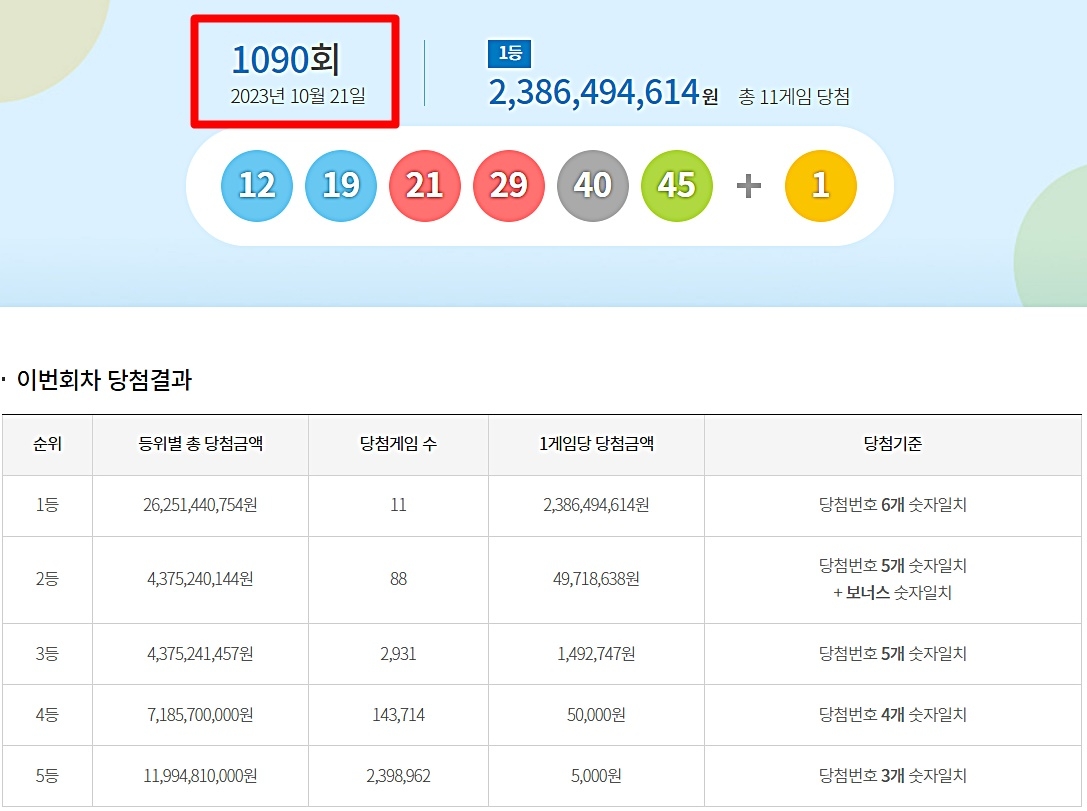
Task: Click the 순위 column header
Action: click(47, 444)
